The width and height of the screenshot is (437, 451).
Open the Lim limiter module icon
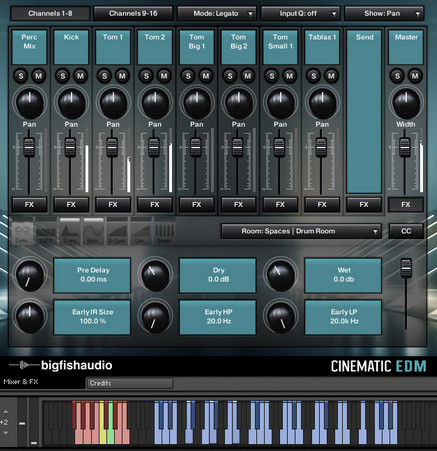141,231
